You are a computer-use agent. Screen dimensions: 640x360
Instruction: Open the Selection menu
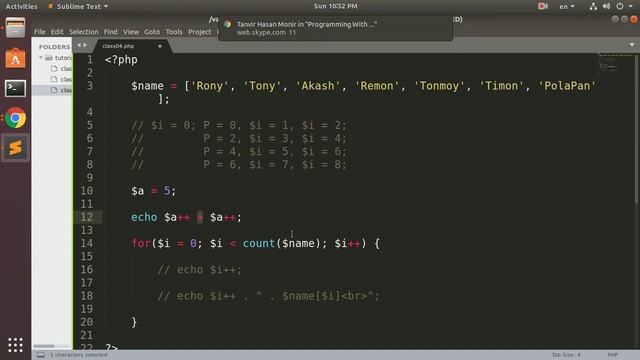(x=84, y=32)
